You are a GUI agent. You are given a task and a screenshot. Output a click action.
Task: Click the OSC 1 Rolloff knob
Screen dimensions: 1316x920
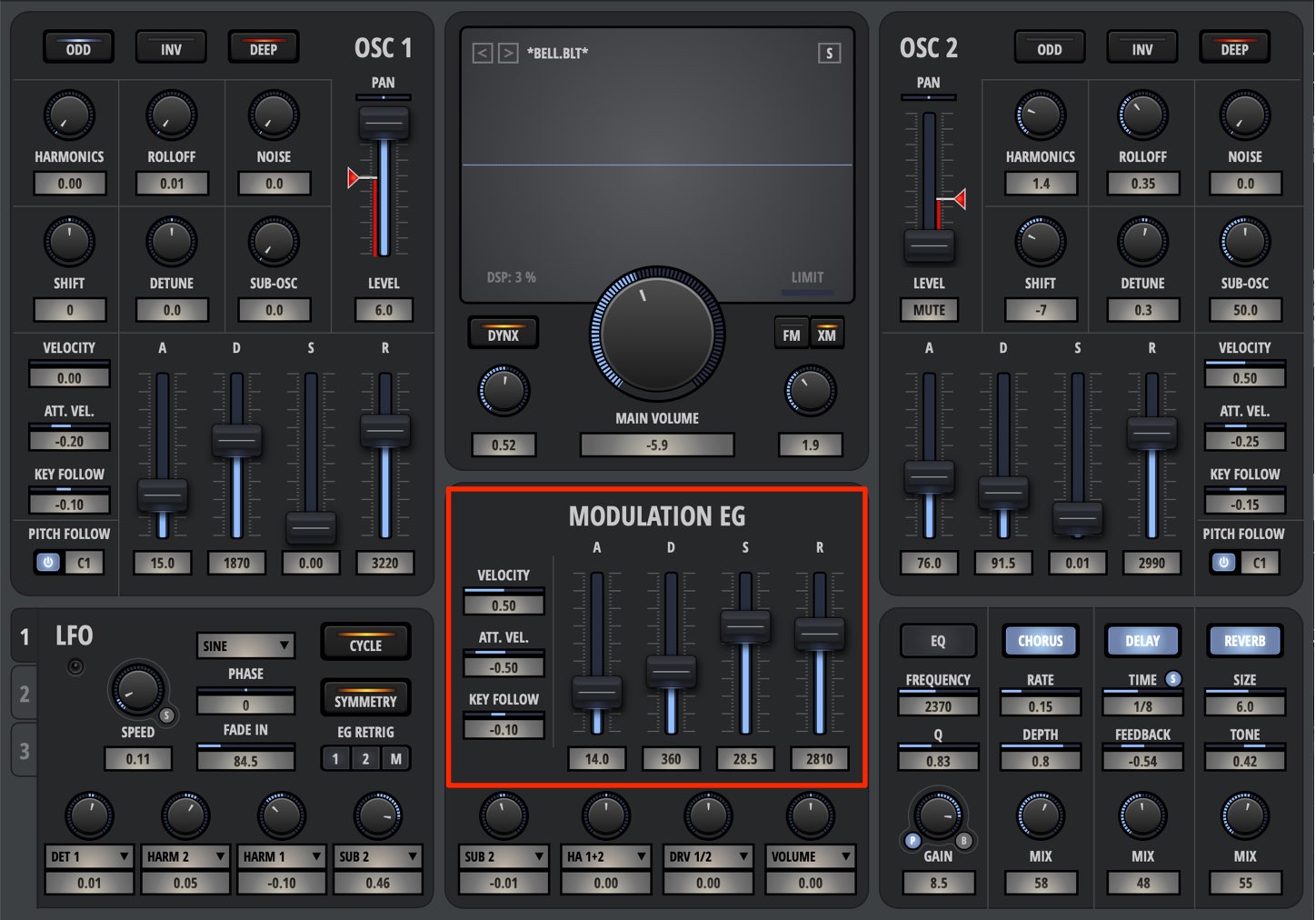tap(171, 115)
